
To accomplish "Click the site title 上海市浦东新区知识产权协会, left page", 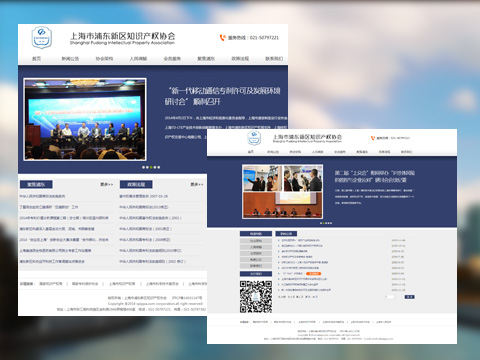I will [122, 36].
